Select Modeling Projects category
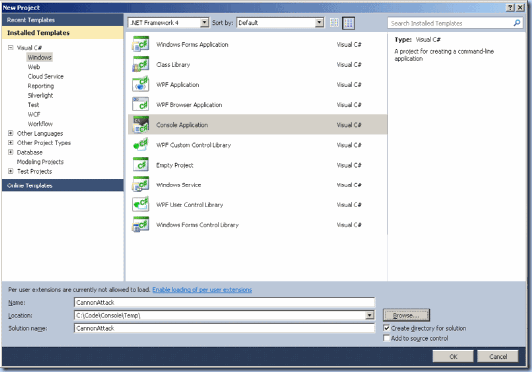Screen dimensions: 532x372 [40, 162]
